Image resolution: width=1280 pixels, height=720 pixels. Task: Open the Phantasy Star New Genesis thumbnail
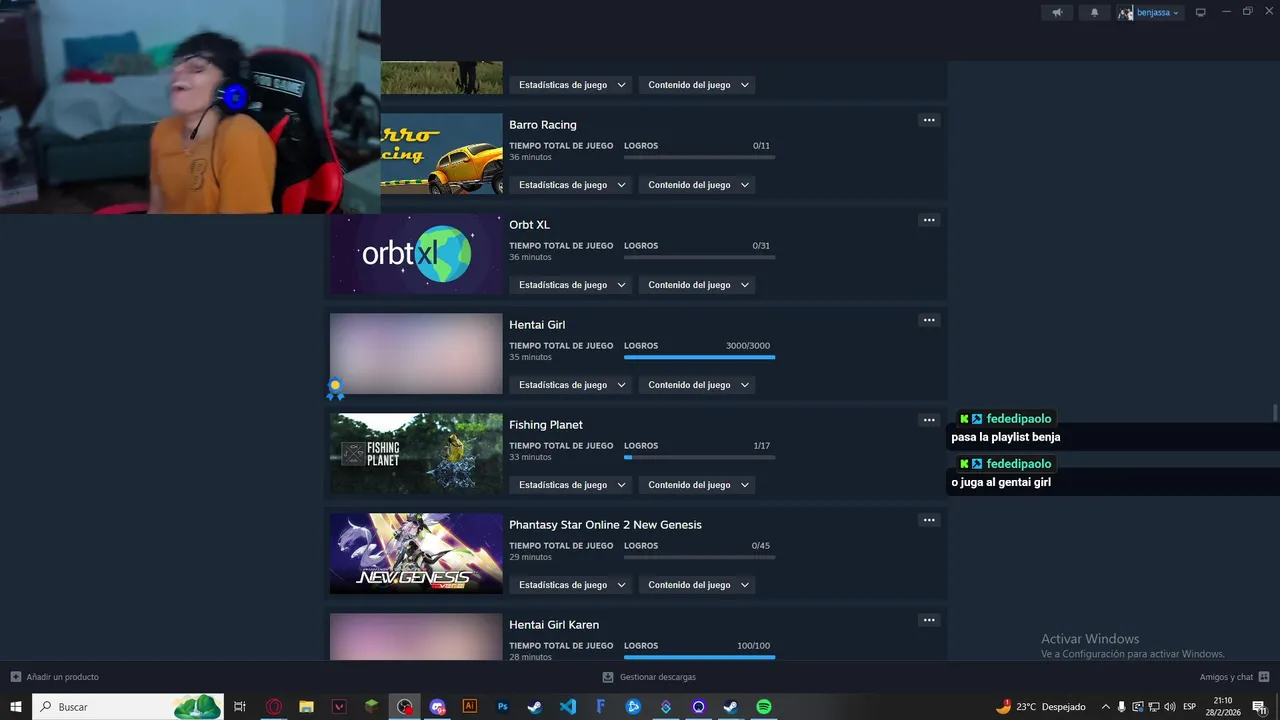coord(416,554)
